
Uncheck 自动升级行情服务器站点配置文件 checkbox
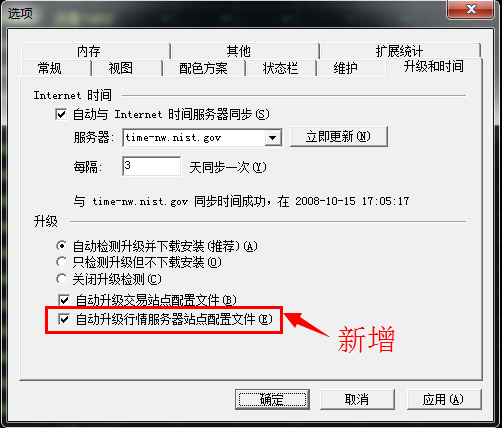pyautogui.click(x=64, y=319)
